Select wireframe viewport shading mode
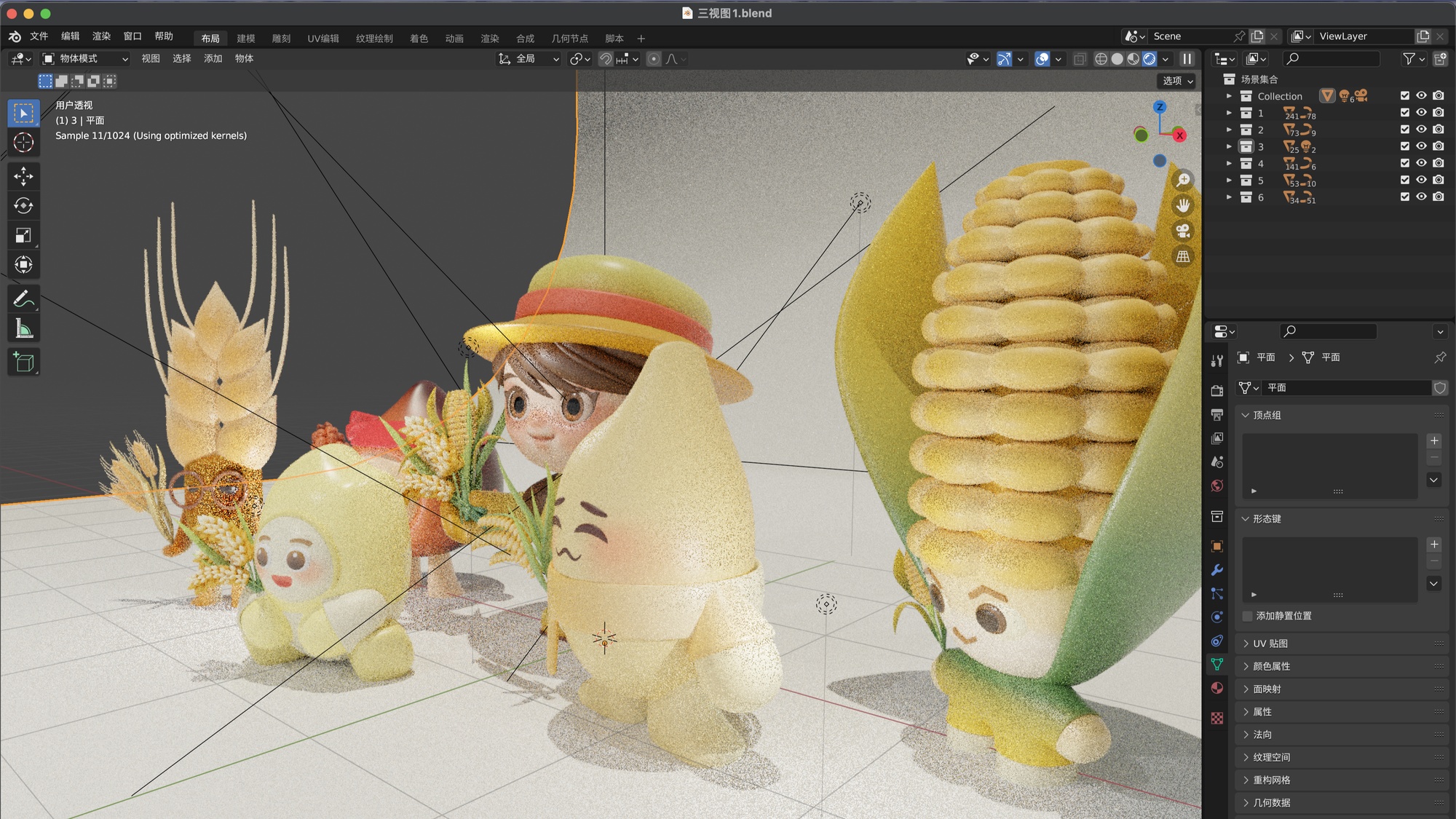Screen dimensions: 1456x819 pyautogui.click(x=1101, y=59)
